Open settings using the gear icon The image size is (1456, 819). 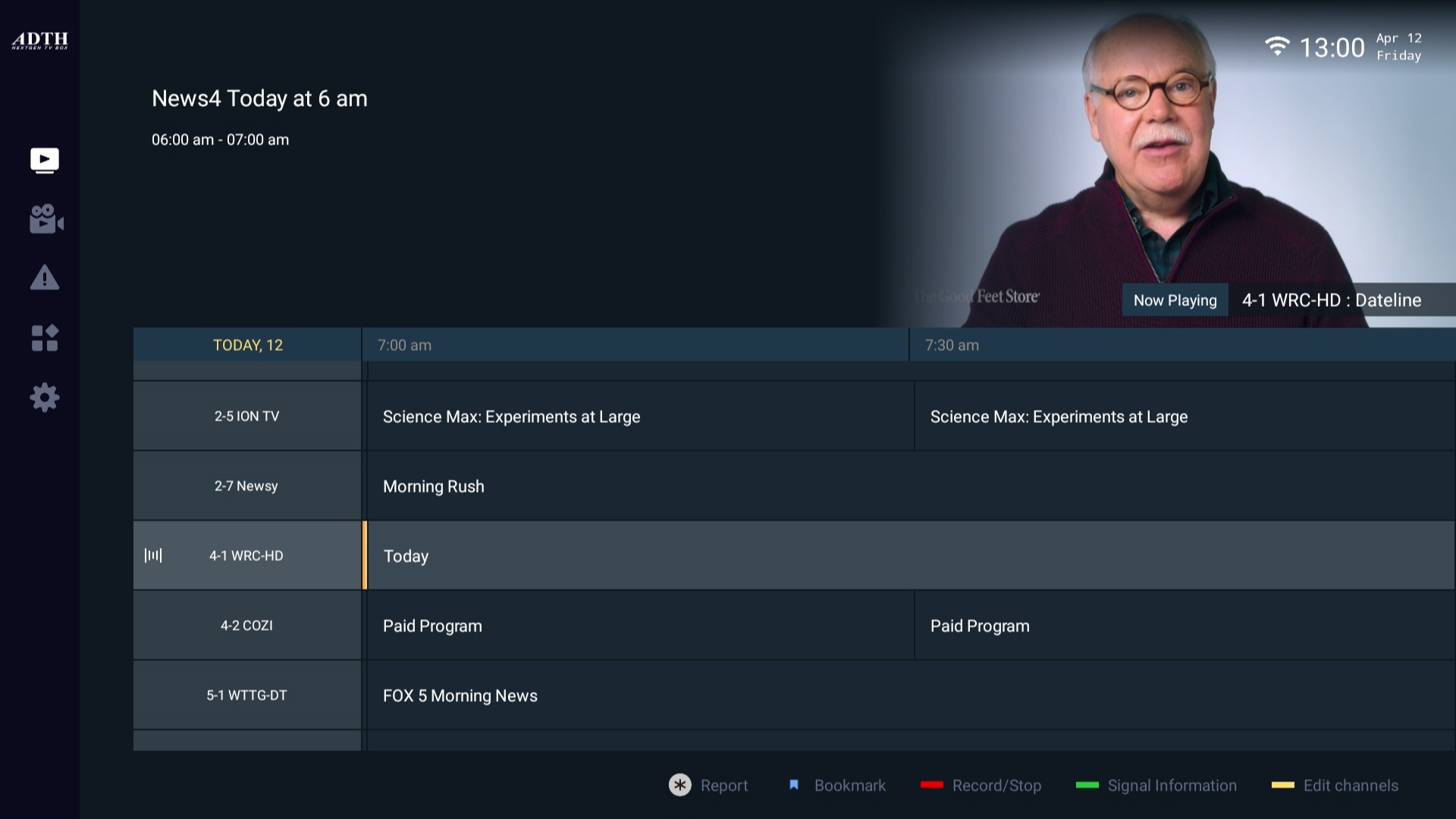[44, 397]
